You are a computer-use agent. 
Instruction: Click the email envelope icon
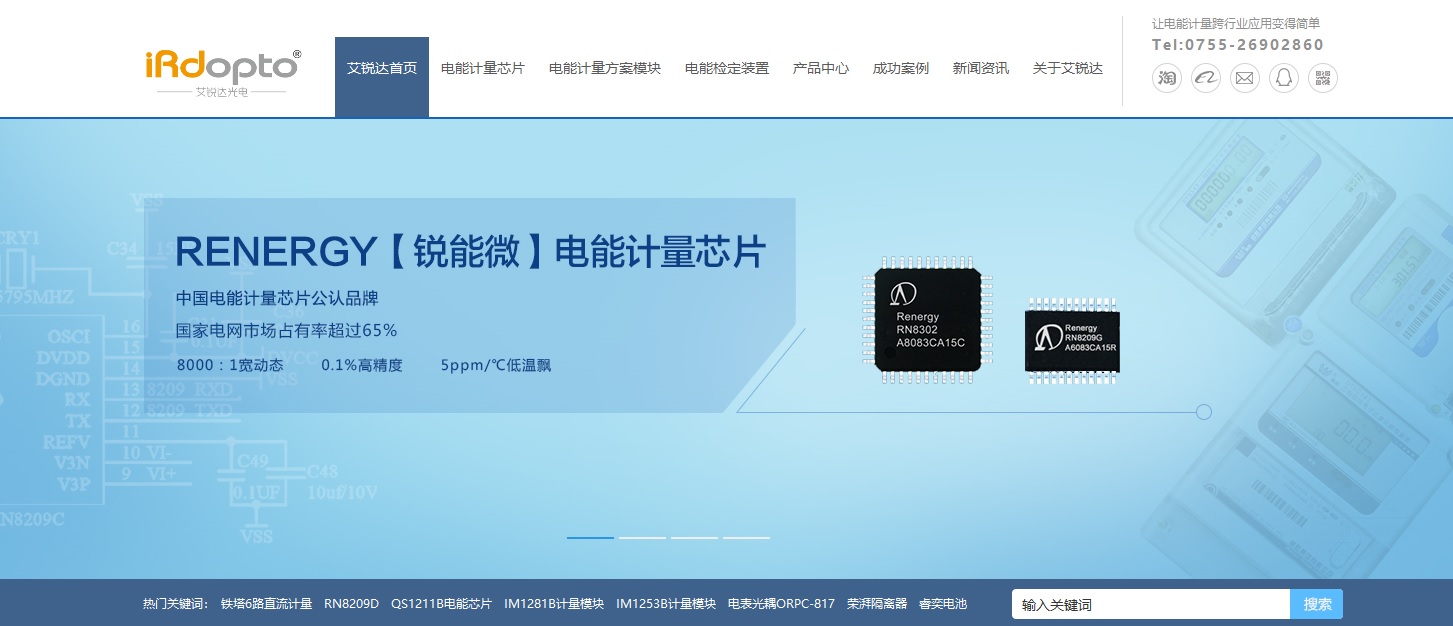(x=1245, y=78)
